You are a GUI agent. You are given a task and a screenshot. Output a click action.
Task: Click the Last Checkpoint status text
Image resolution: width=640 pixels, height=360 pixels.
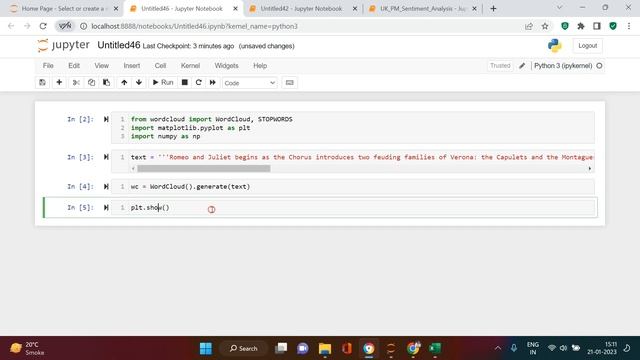tap(188, 46)
